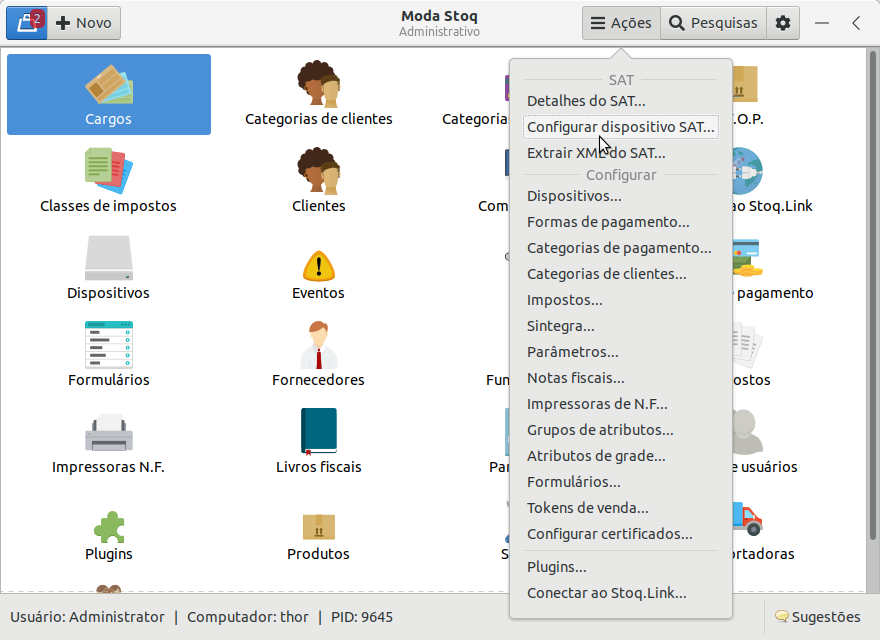Open the Plugins puzzle icon
Image resolution: width=880 pixels, height=640 pixels.
(x=109, y=534)
